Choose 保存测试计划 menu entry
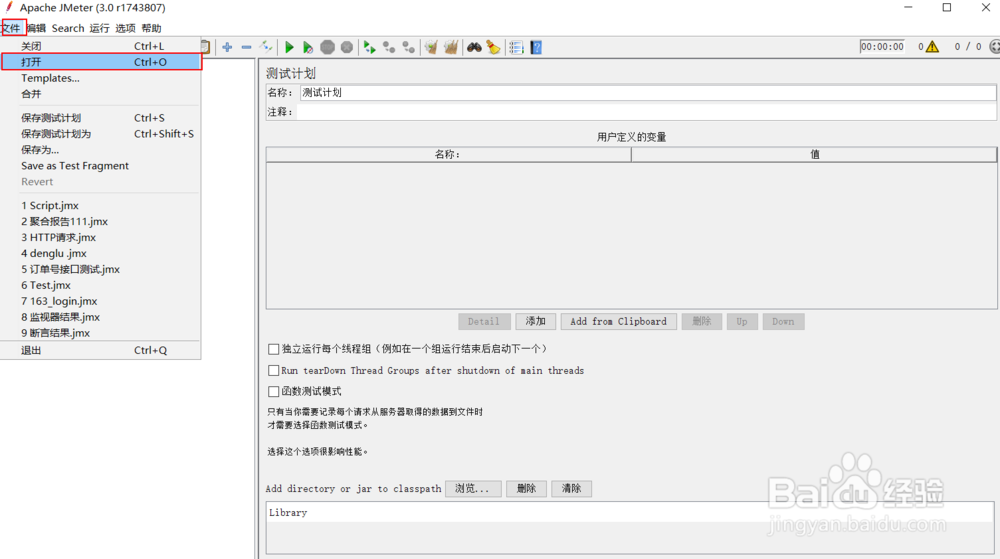The image size is (1000, 559). click(101, 118)
